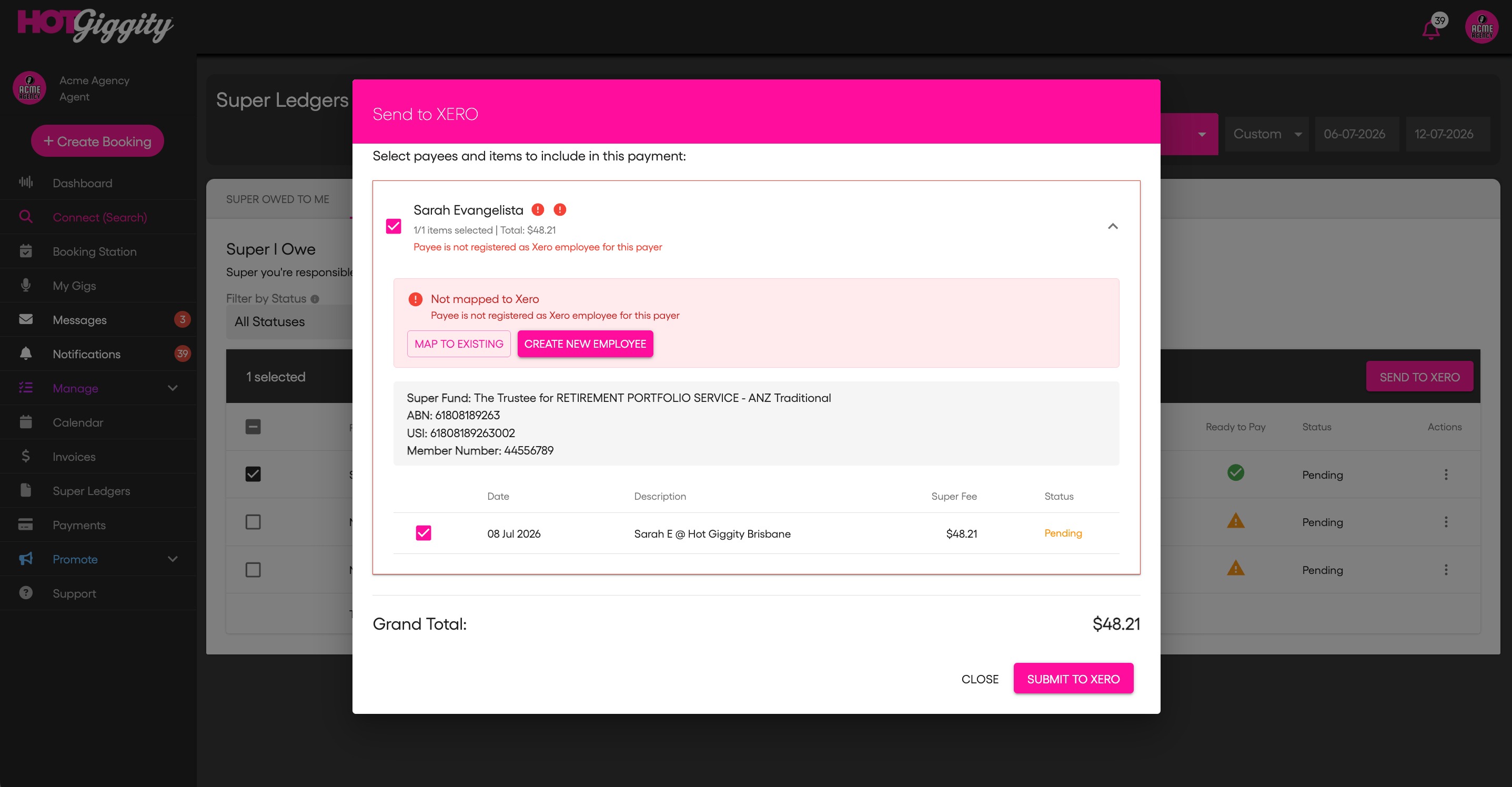1512x787 pixels.
Task: Switch to the Super Owed To Me tab
Action: (x=278, y=199)
